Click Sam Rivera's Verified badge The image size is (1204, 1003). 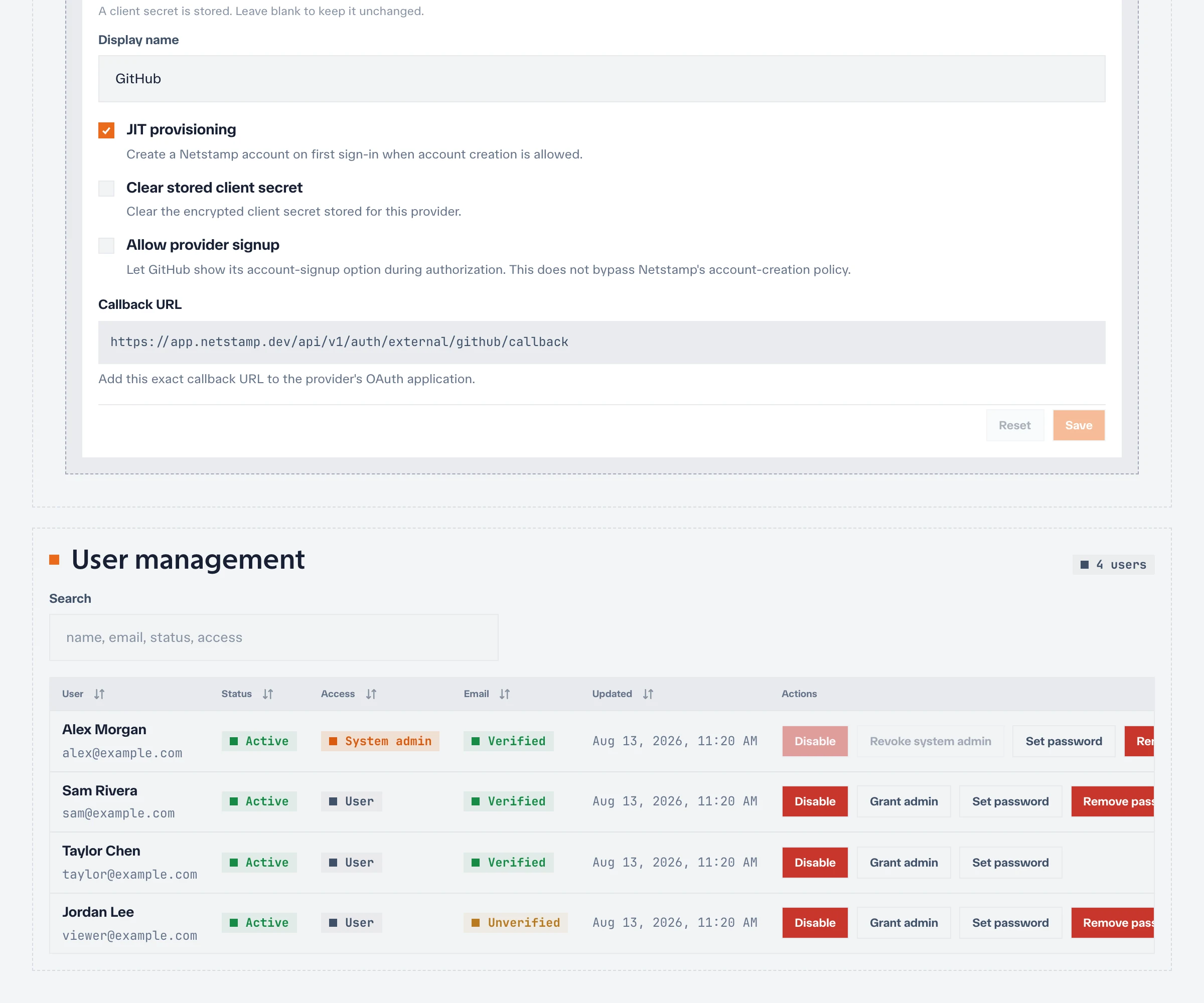coord(509,801)
